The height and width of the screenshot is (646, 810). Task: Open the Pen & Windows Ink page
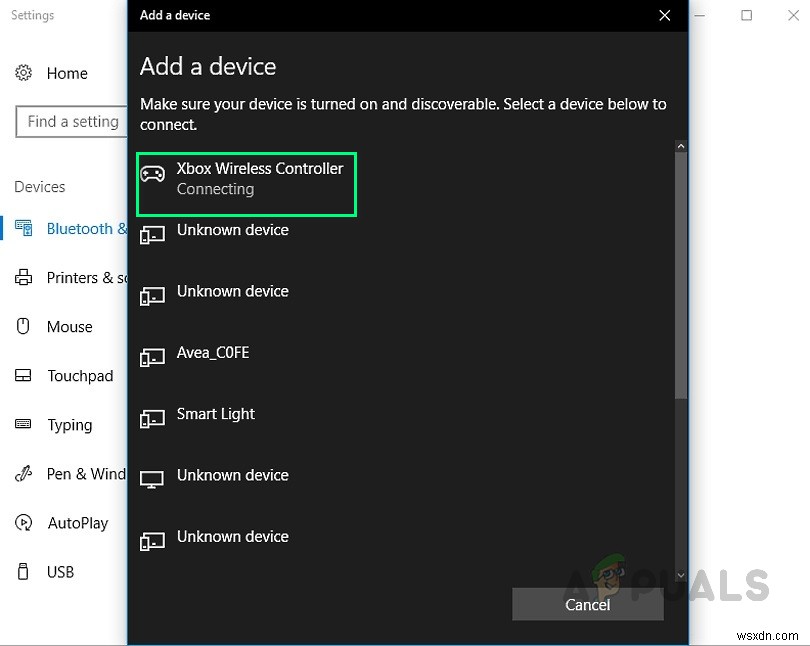click(x=86, y=474)
